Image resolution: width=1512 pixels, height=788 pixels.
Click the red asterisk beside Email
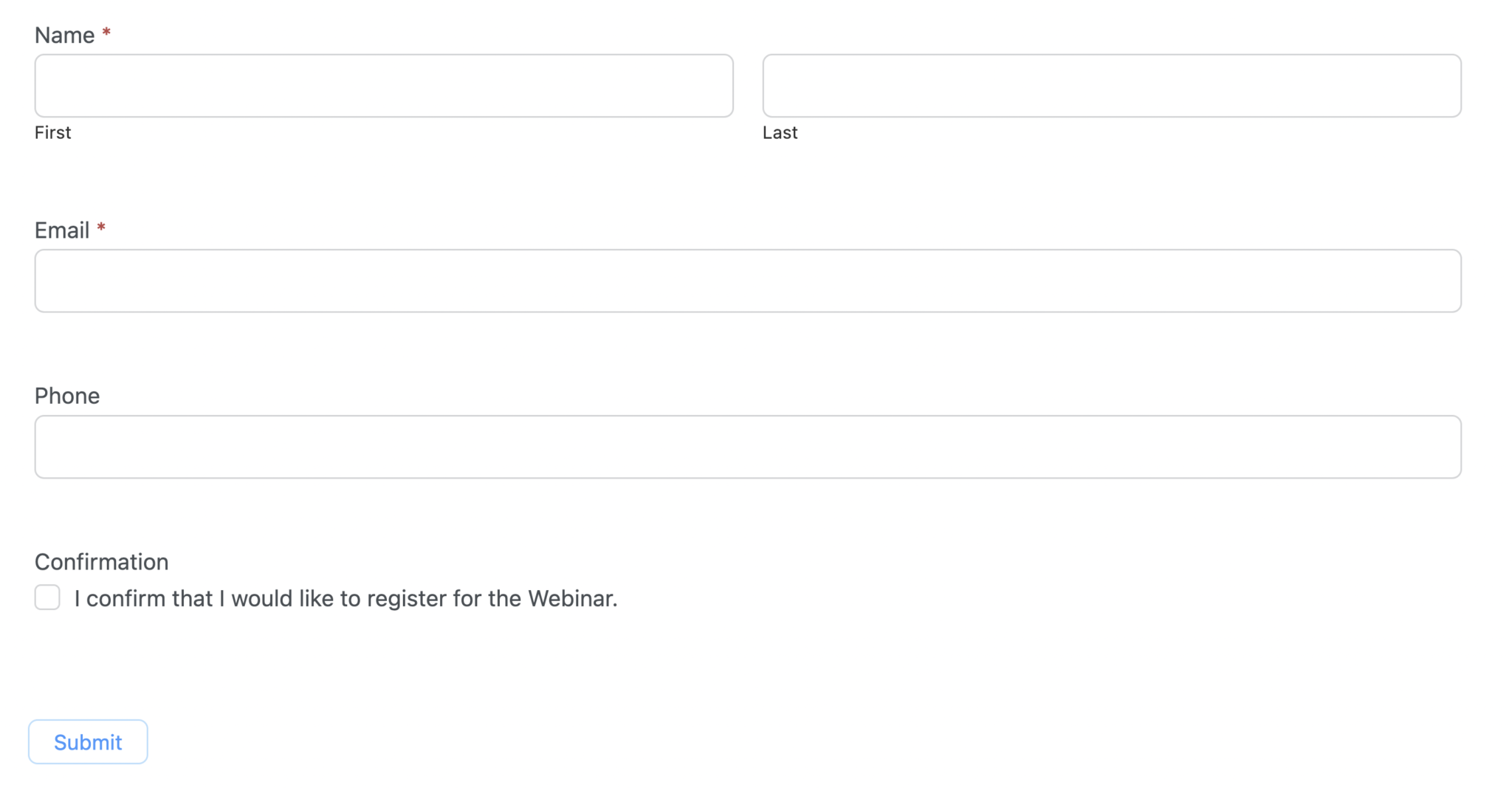(x=101, y=227)
